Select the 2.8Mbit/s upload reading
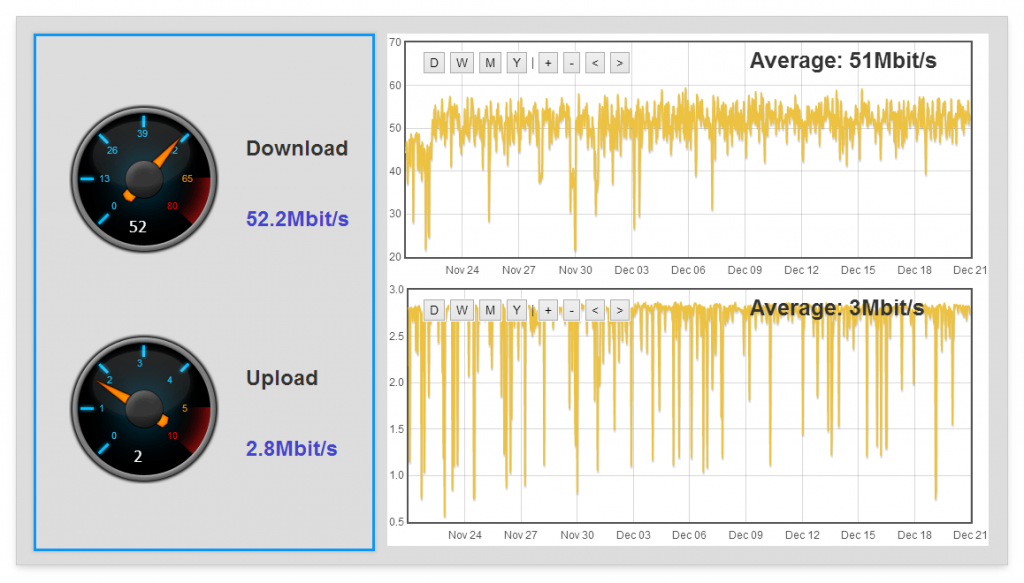 290,449
